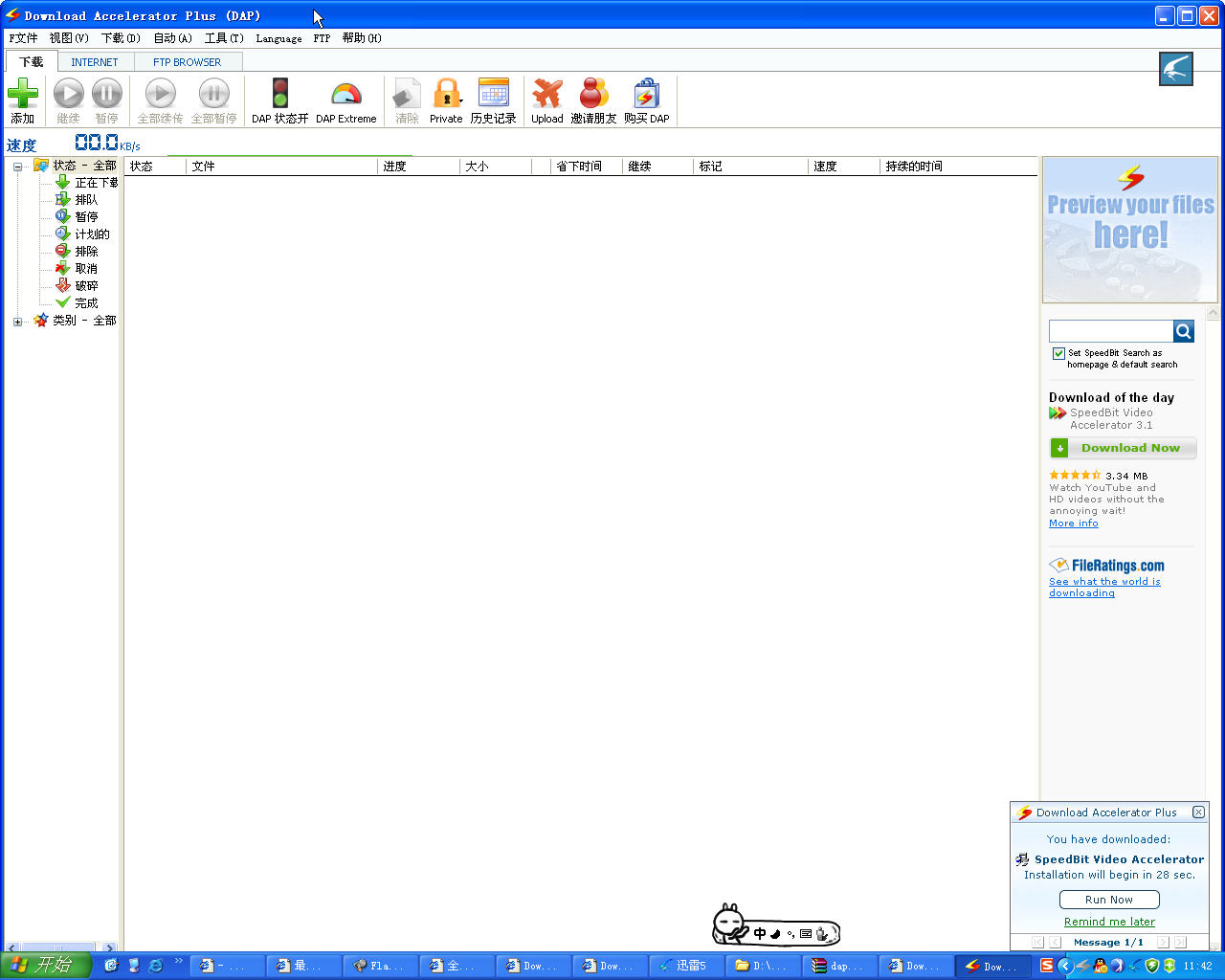The width and height of the screenshot is (1225, 980).
Task: Select 完成 (completed) tree item
Action: pos(86,303)
